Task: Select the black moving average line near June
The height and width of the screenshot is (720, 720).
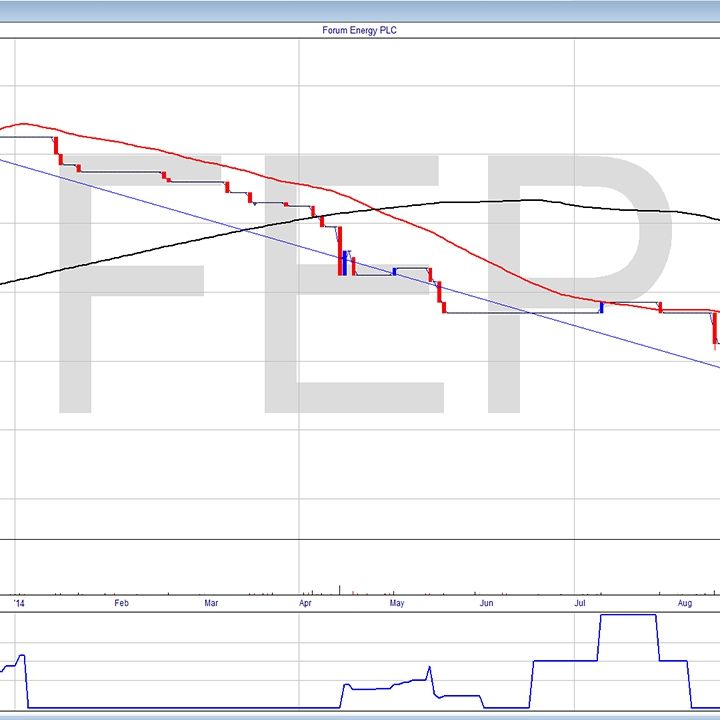Action: pyautogui.click(x=500, y=201)
